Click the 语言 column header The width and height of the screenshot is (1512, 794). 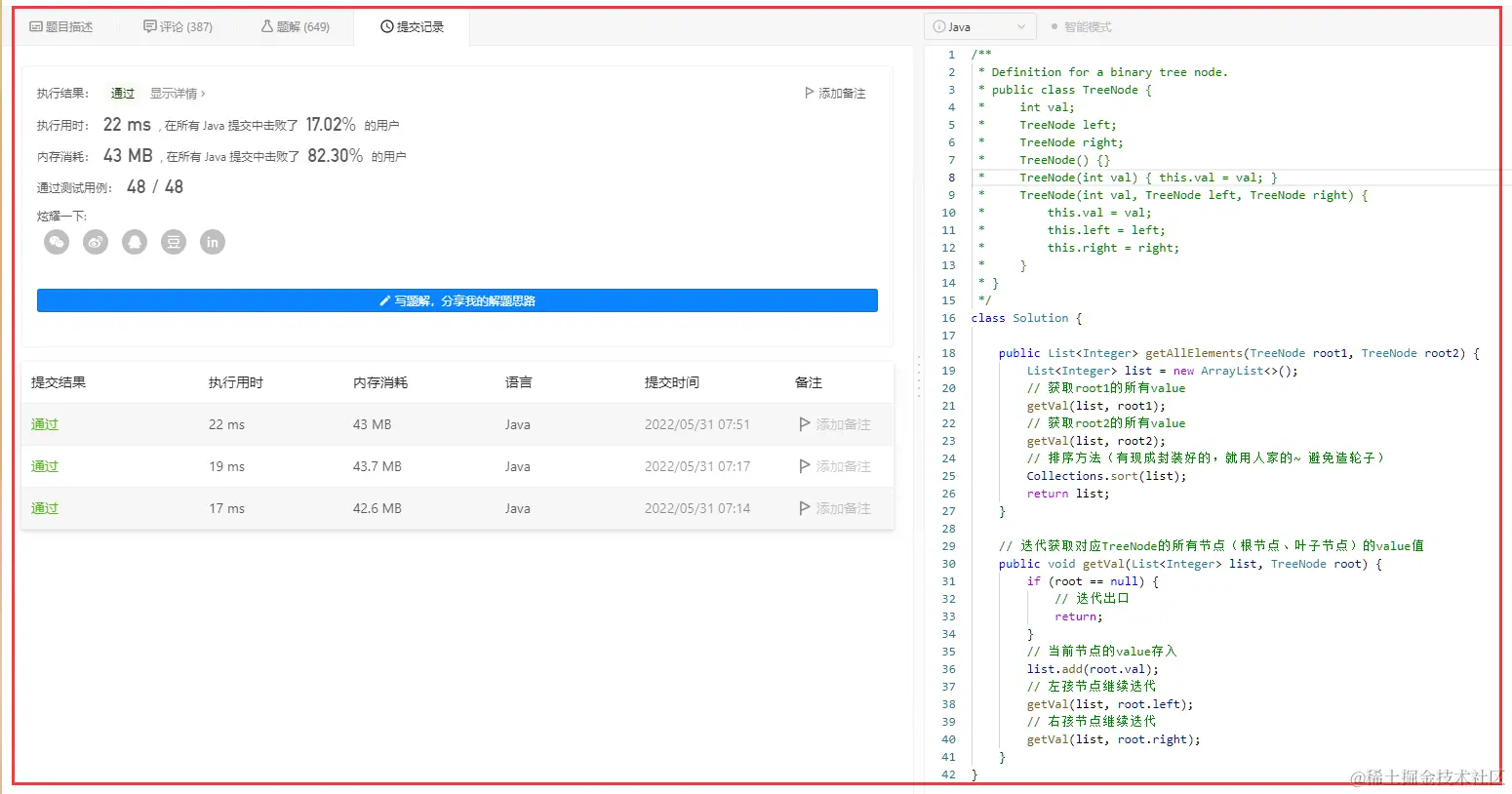[519, 382]
